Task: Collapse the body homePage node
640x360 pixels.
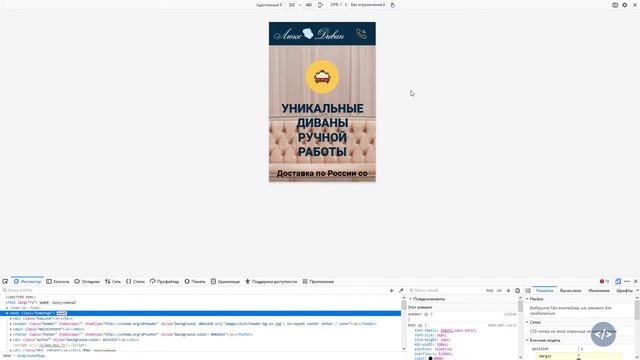Action: point(7,313)
